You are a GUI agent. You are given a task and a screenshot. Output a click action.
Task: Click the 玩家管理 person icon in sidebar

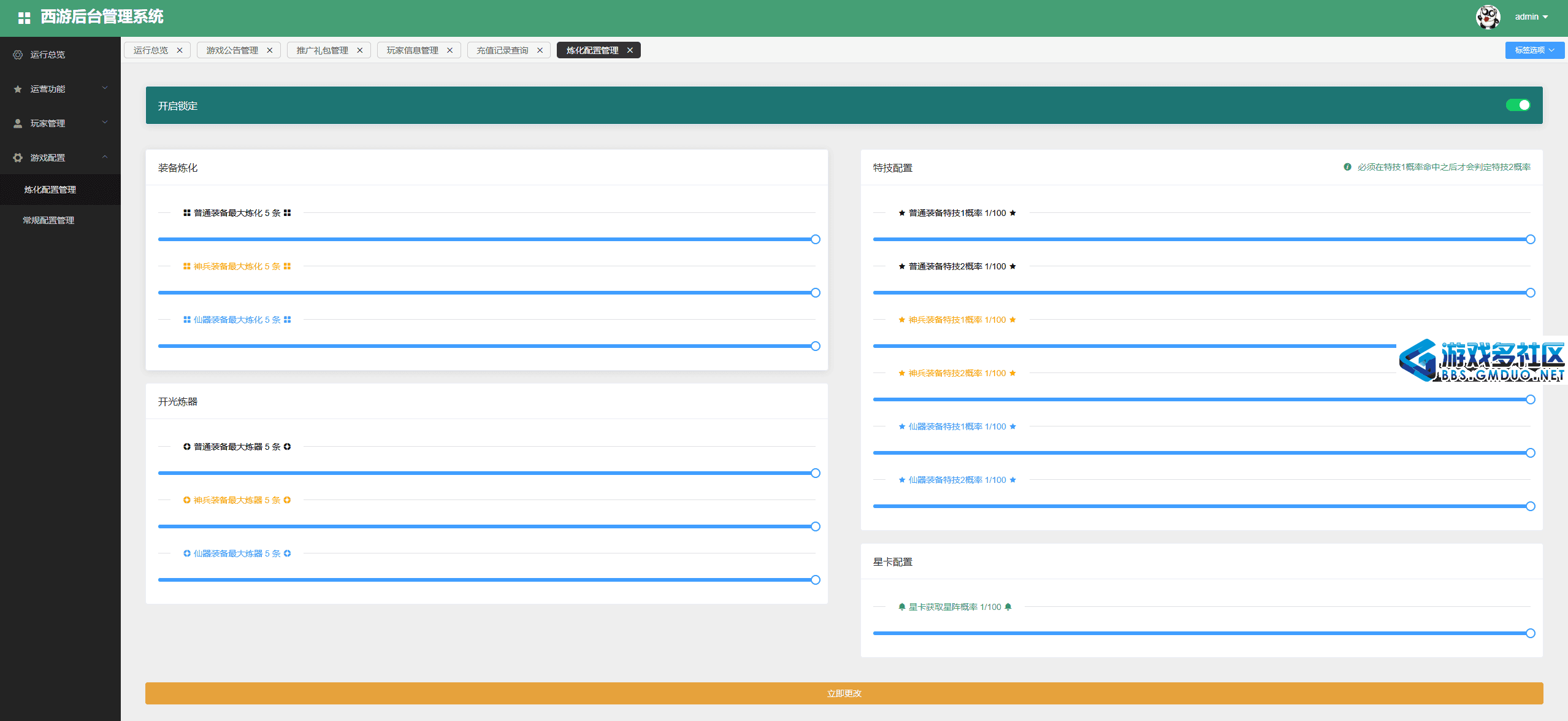[18, 123]
